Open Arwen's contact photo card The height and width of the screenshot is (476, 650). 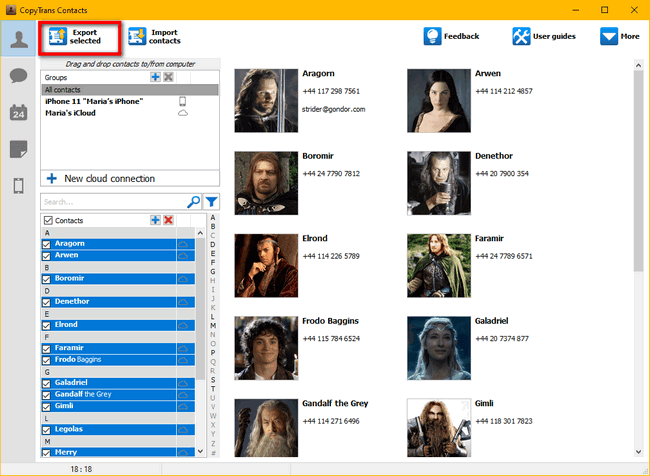point(439,101)
